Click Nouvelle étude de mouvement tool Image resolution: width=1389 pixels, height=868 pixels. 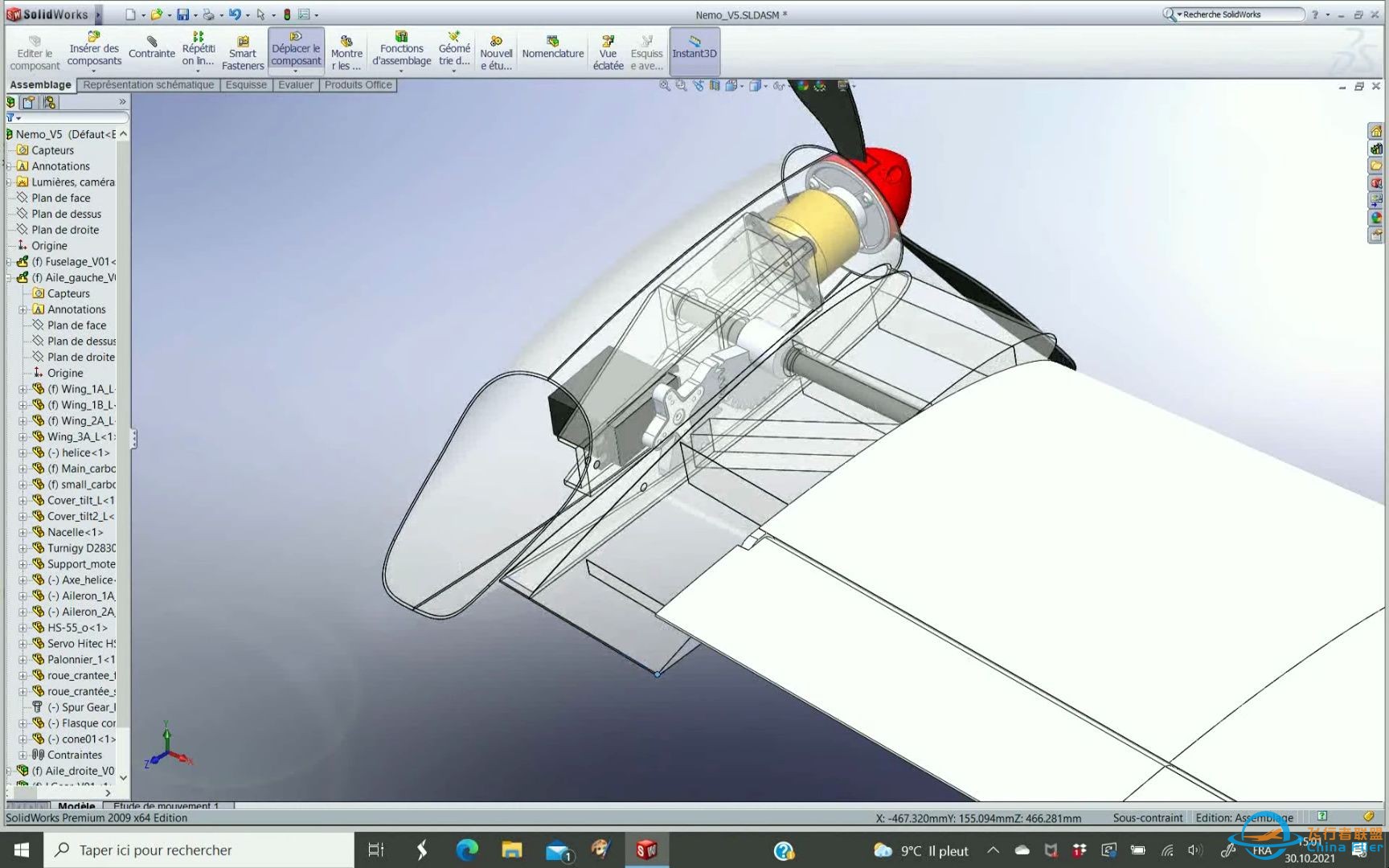click(496, 52)
